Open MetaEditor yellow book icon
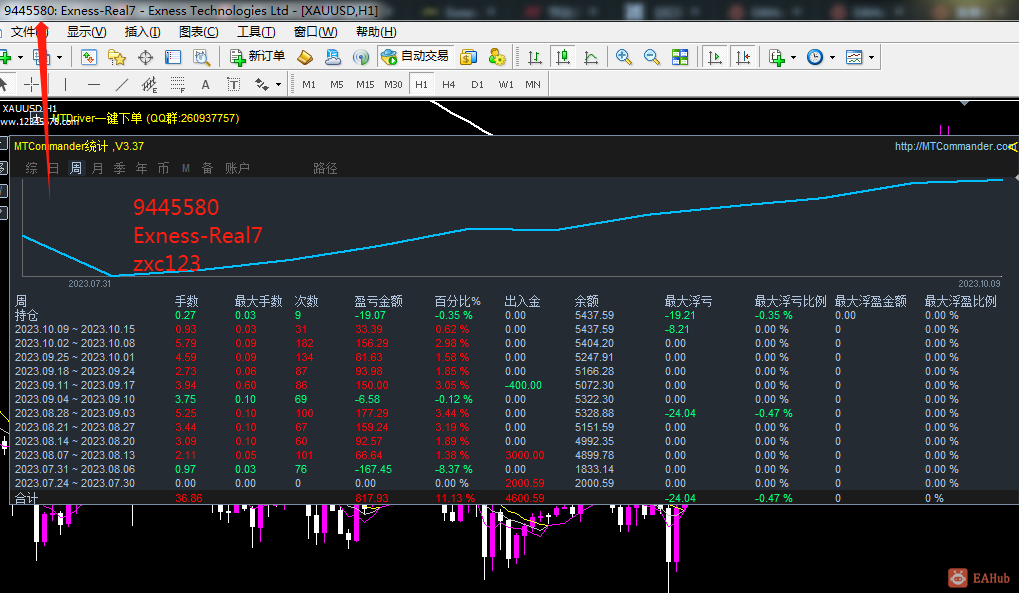This screenshot has height=593, width=1019. click(305, 57)
